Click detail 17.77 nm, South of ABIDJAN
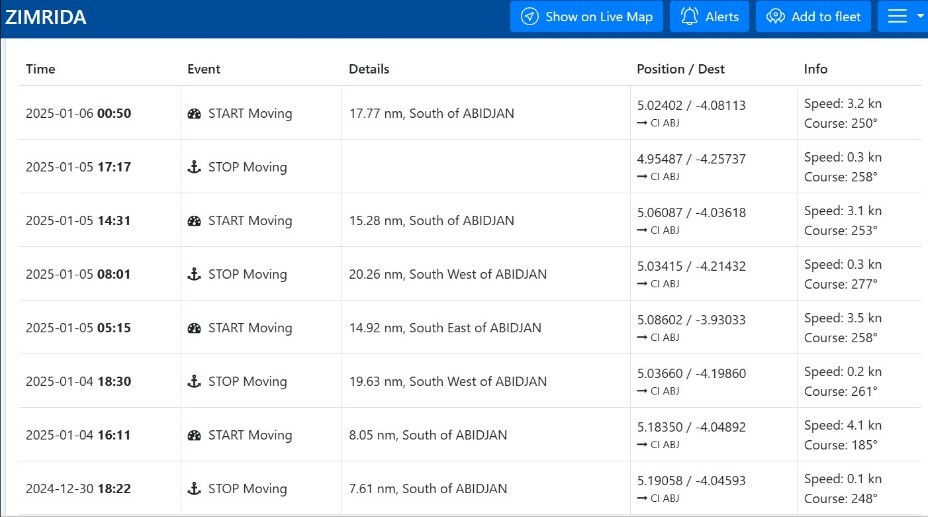928x517 pixels. tap(431, 113)
